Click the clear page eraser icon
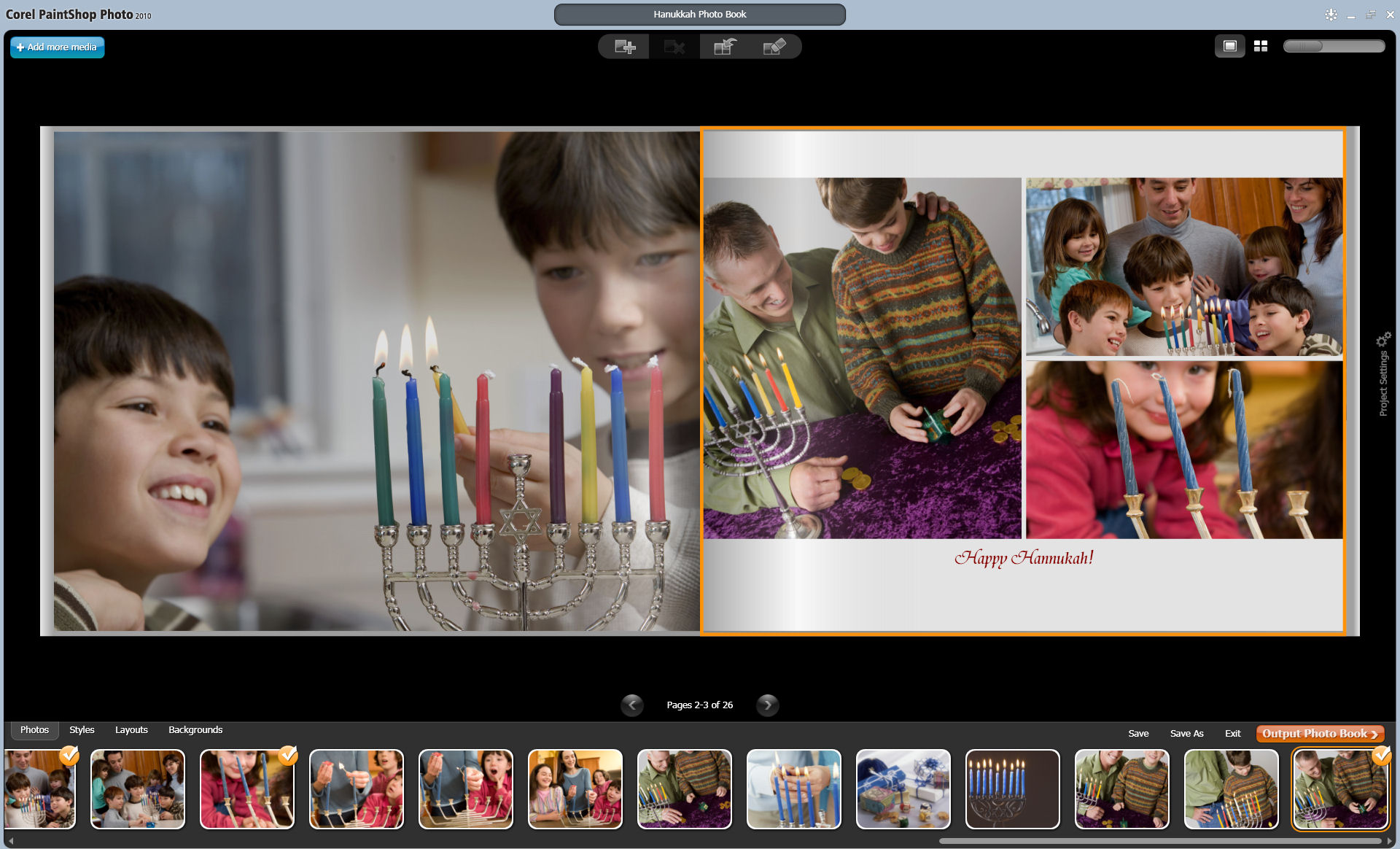The image size is (1400, 849). coord(774,47)
